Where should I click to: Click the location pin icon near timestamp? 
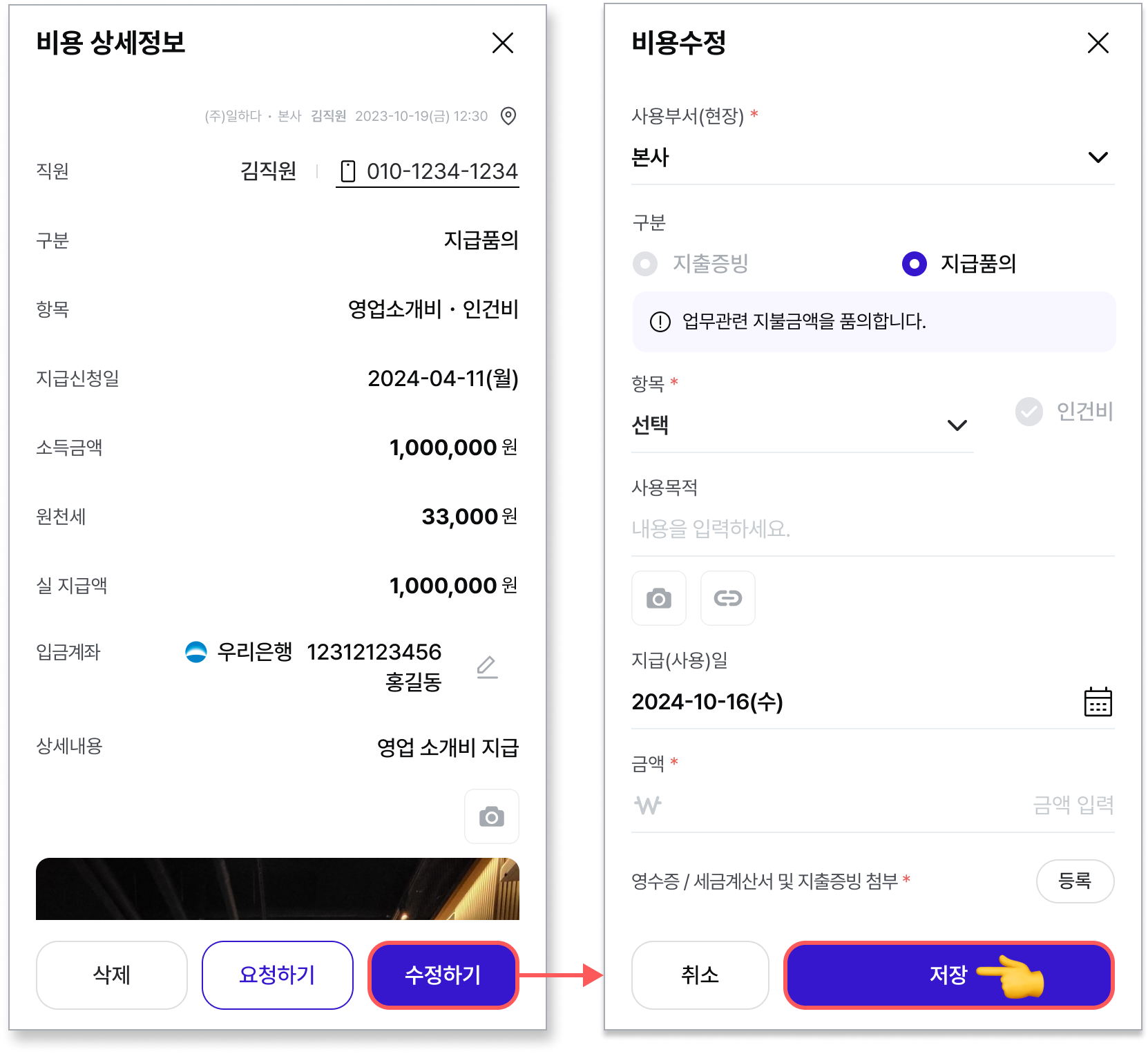click(508, 116)
